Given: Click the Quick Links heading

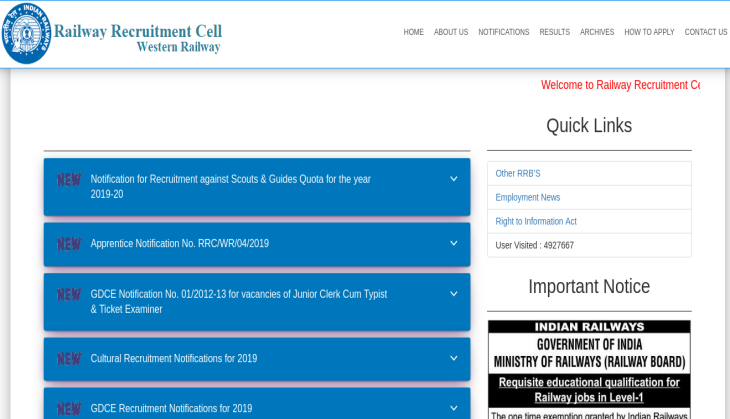Looking at the screenshot, I should click(589, 126).
